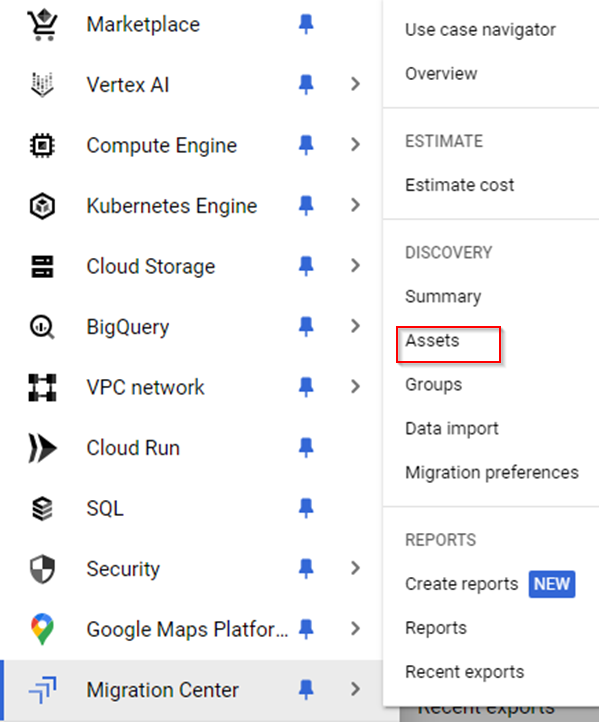Image resolution: width=599 pixels, height=722 pixels.
Task: Click the Vertex AI product icon
Action: tap(42, 85)
